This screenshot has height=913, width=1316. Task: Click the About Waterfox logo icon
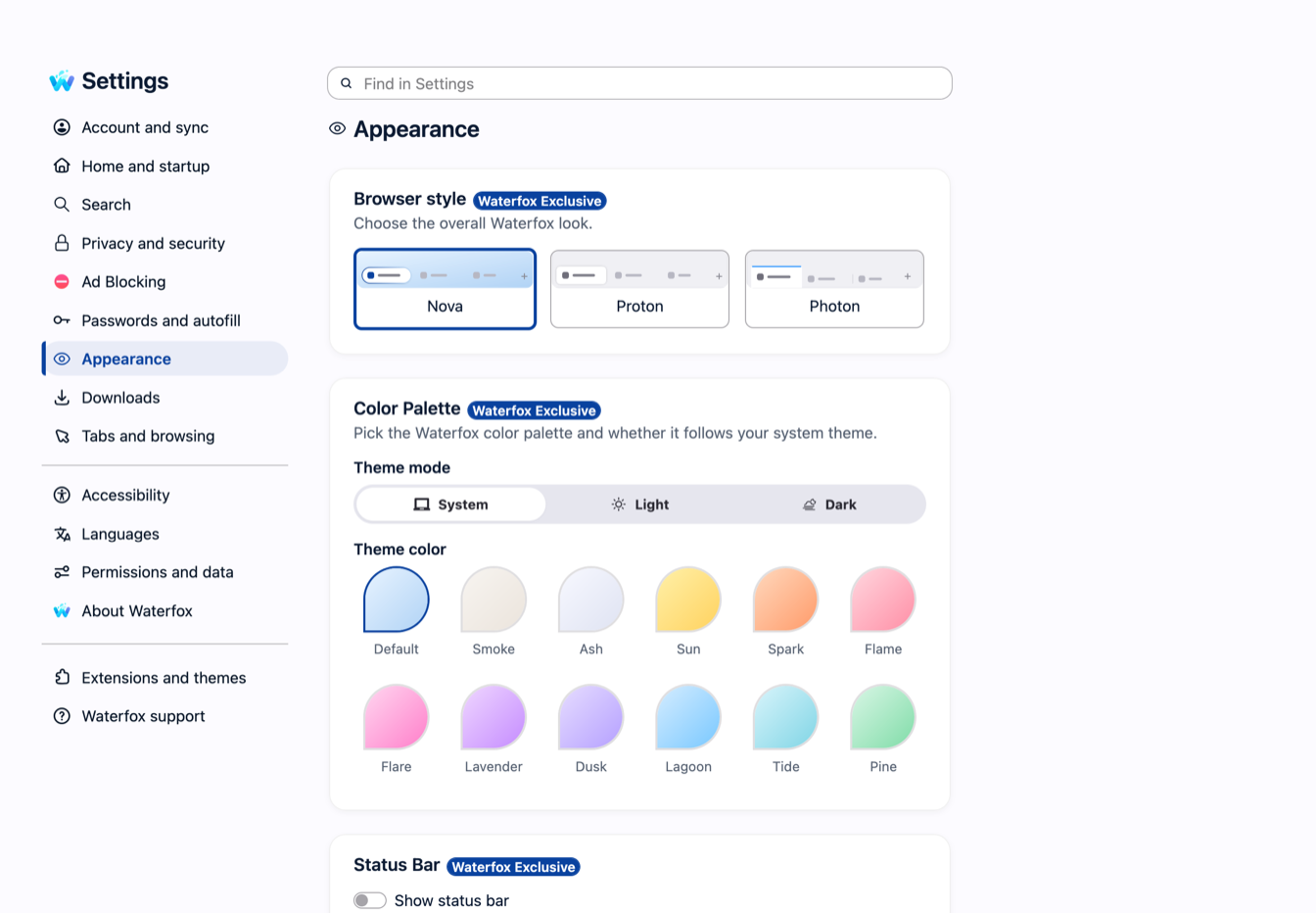[x=62, y=610]
